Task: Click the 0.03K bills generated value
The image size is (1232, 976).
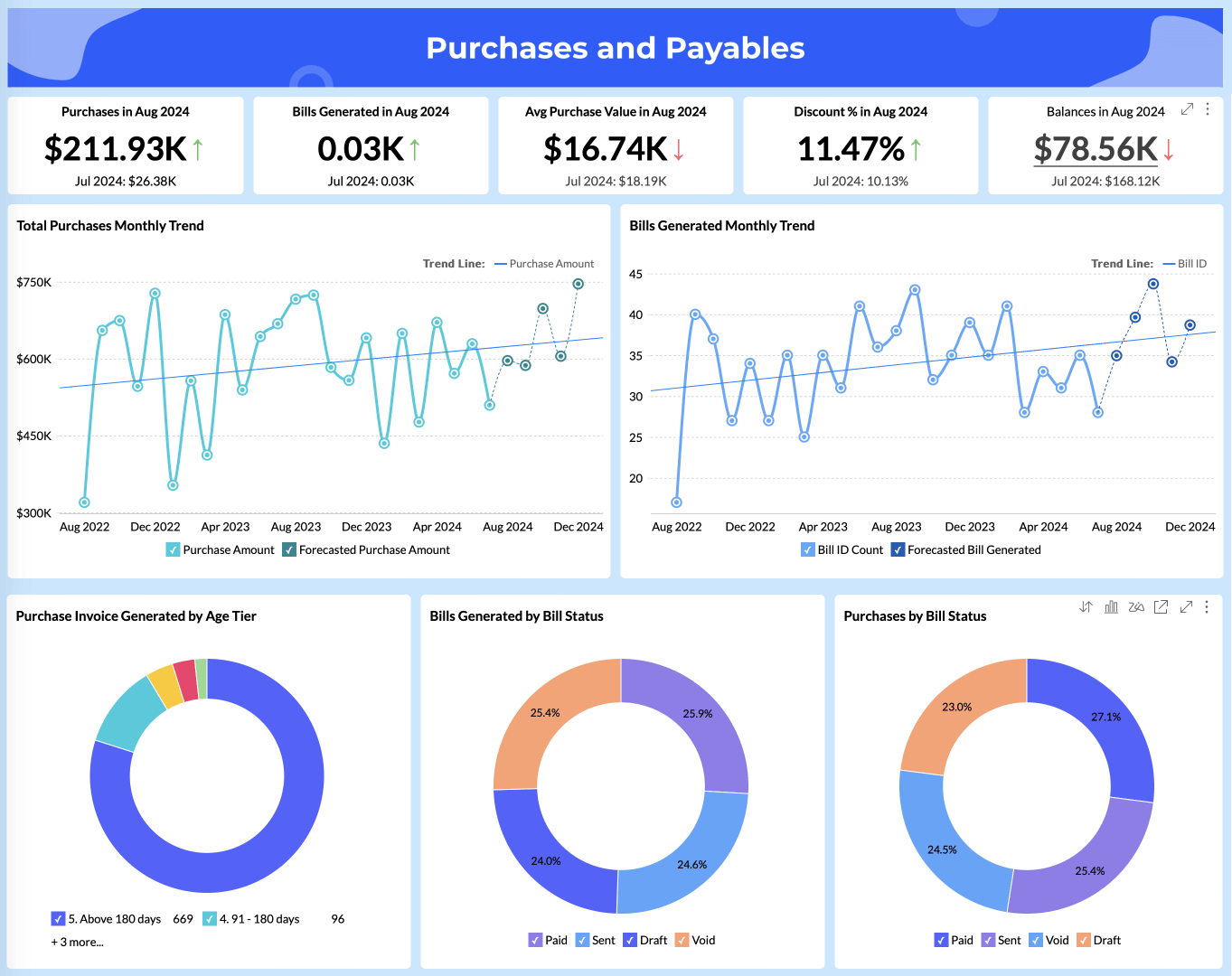Action: tap(361, 149)
